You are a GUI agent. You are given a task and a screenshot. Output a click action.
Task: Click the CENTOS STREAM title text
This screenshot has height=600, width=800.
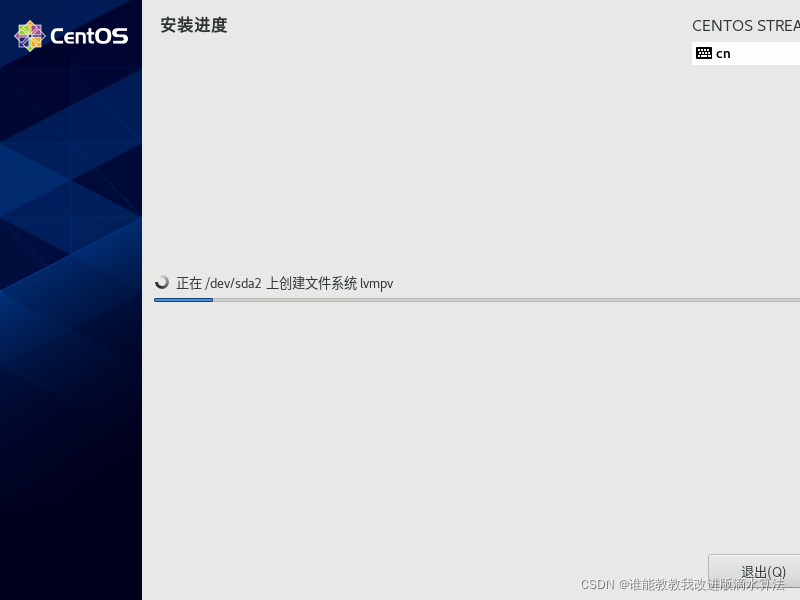click(746, 26)
